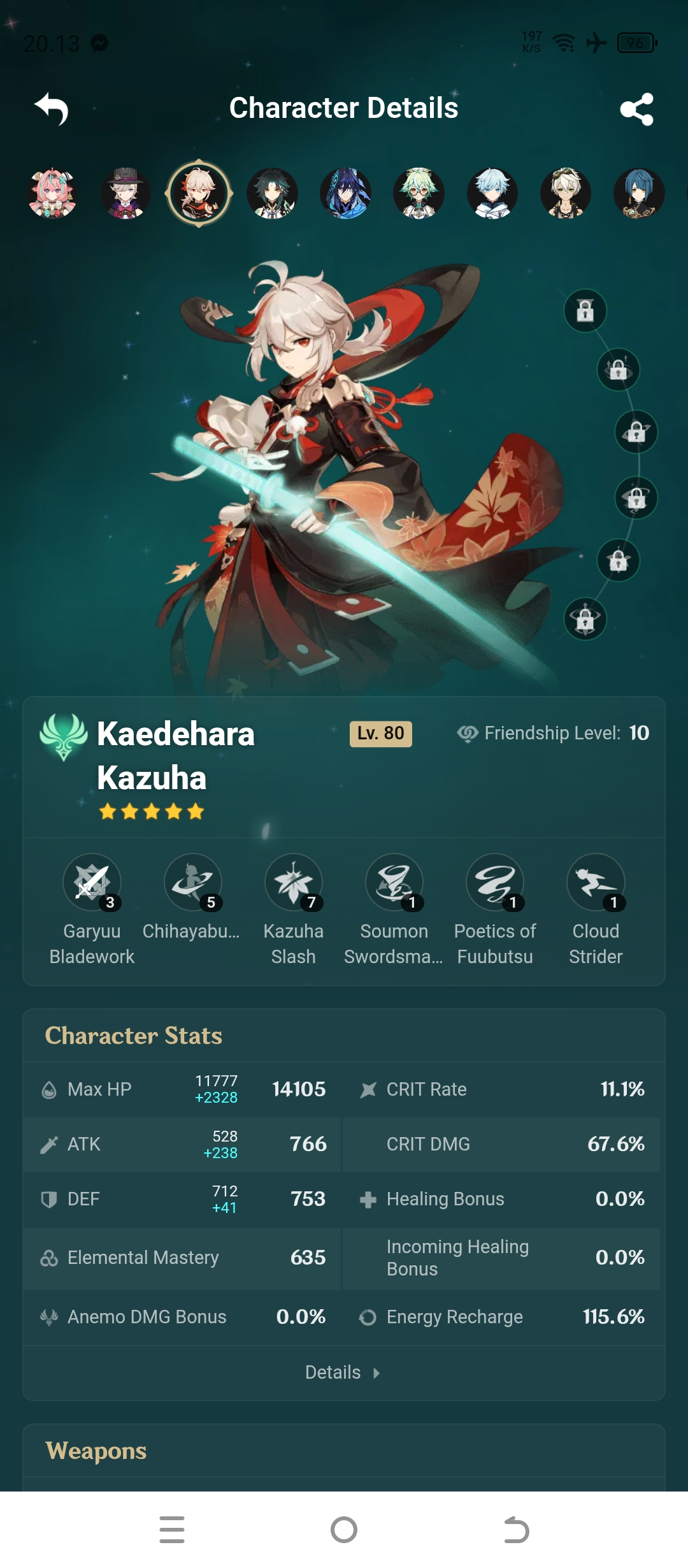Tap Android home navigation button

coord(344,1530)
